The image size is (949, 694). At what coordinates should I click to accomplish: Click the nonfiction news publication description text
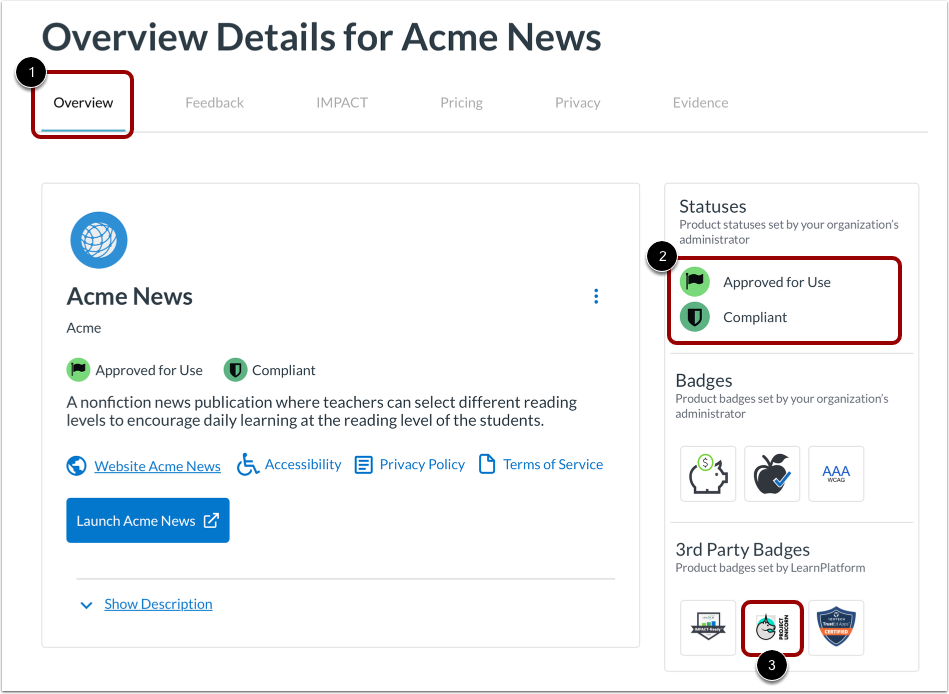pyautogui.click(x=321, y=411)
